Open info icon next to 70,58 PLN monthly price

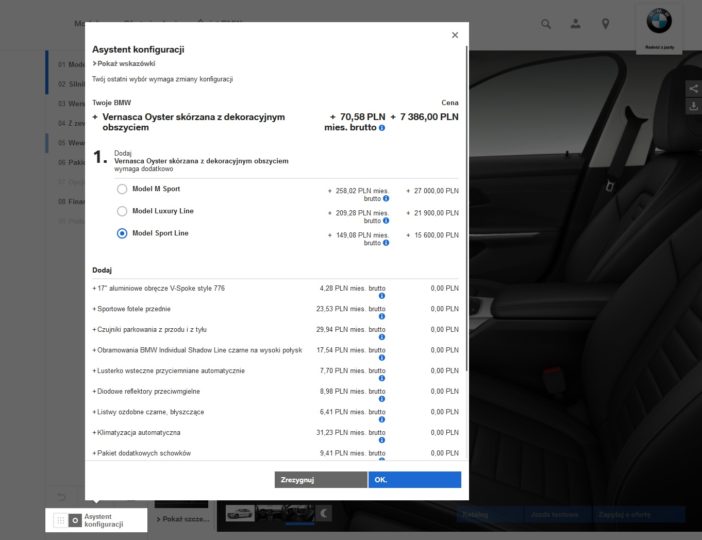coord(382,128)
